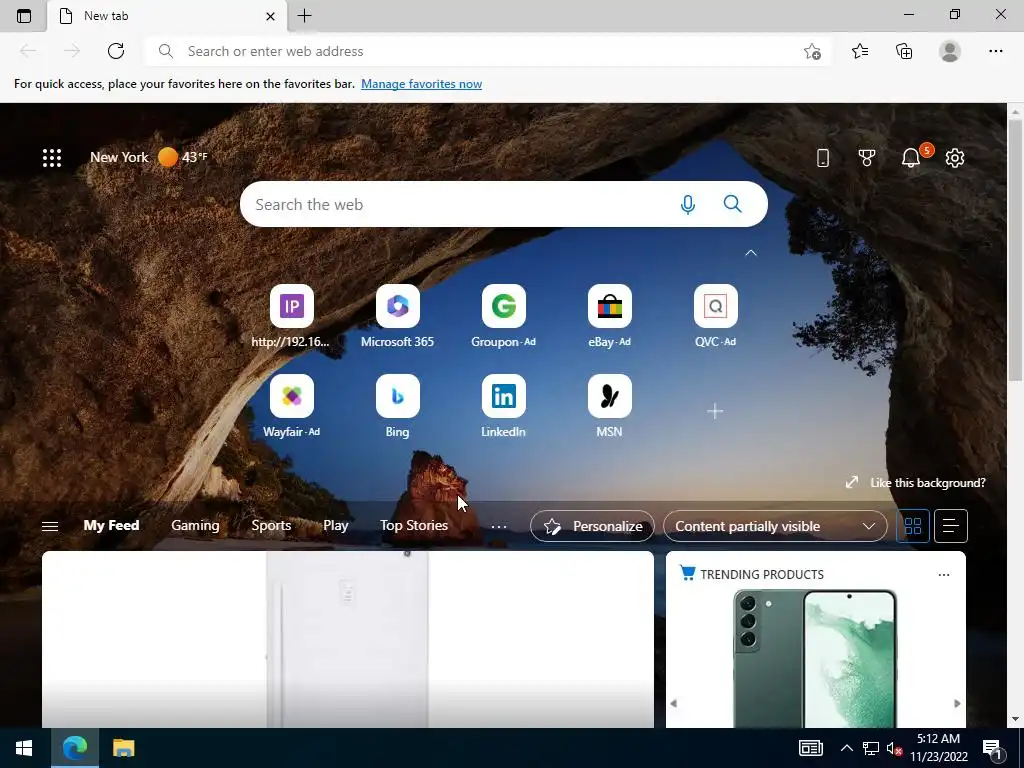The height and width of the screenshot is (768, 1024).
Task: Click the muted volume tray icon
Action: tap(895, 748)
